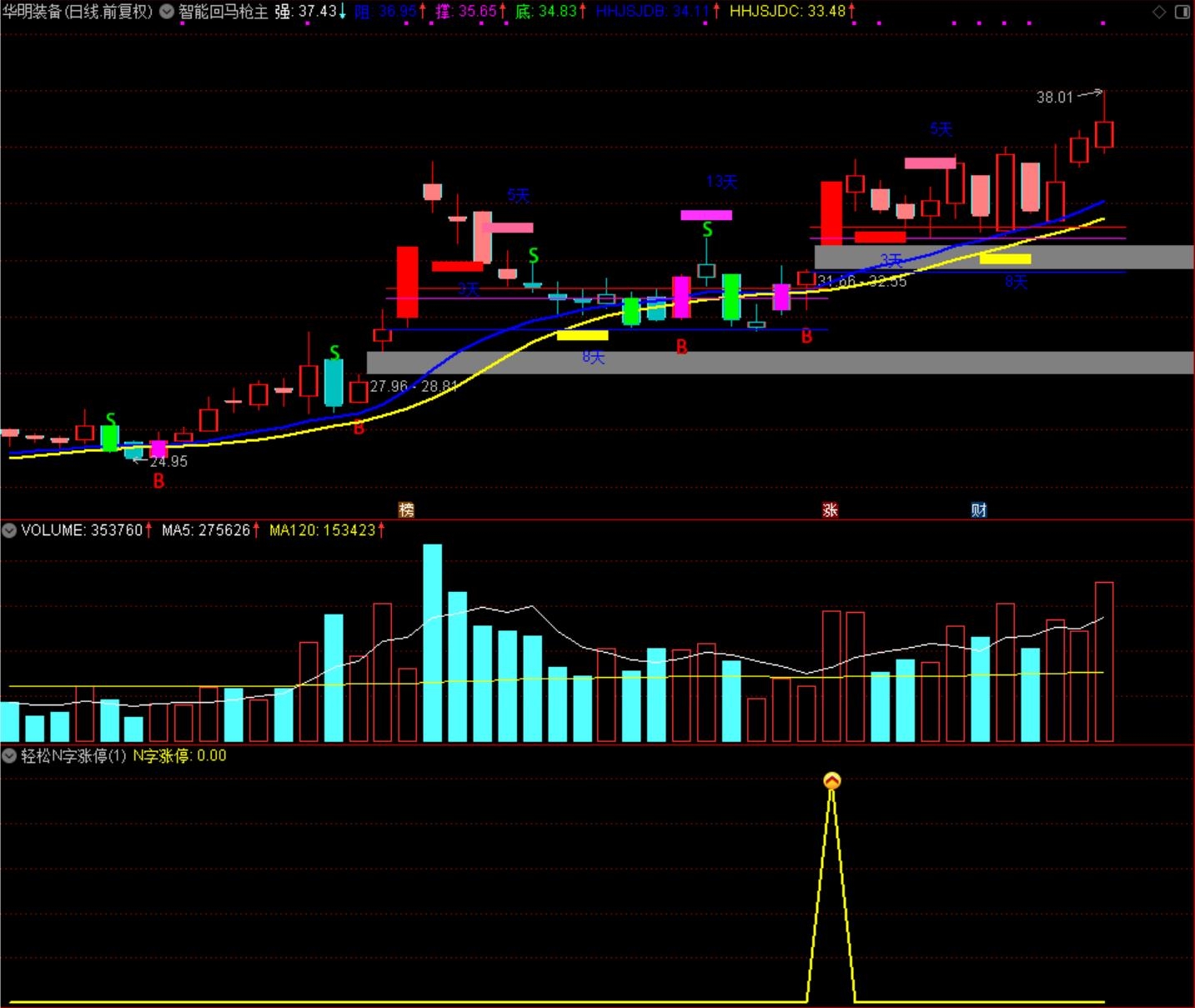Screen dimensions: 1195x1008
Task: Click the rightmost red volume bar
Action: point(1104,662)
